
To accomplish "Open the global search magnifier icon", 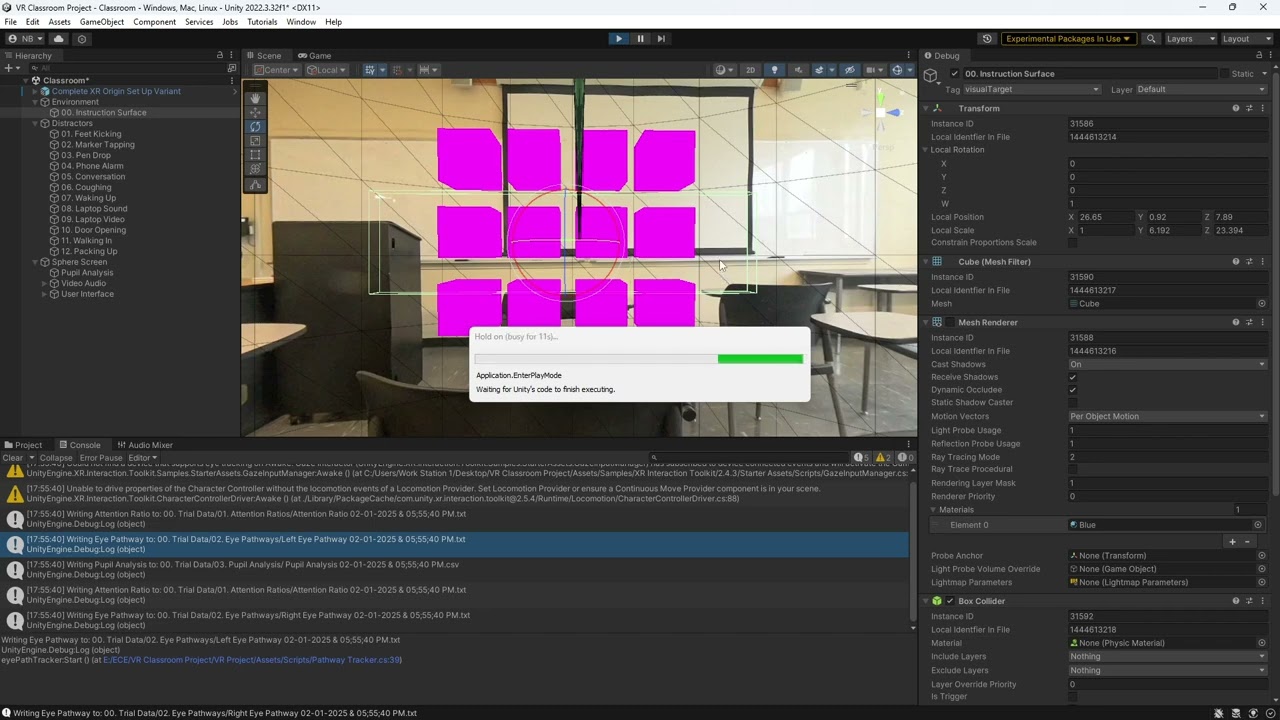I will click(1151, 39).
